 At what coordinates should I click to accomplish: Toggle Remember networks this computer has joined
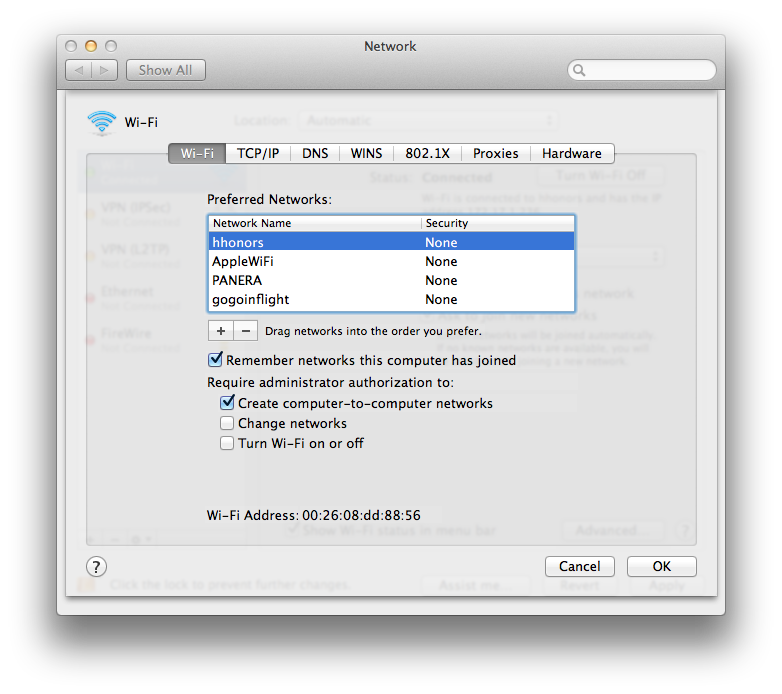[x=215, y=359]
